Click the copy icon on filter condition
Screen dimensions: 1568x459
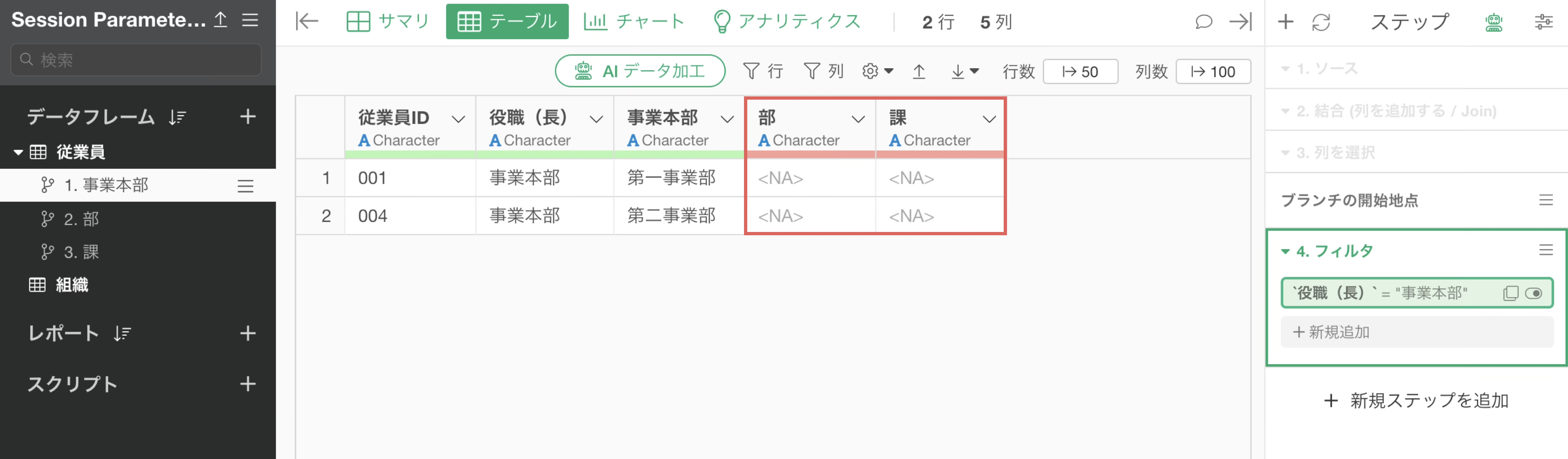click(x=1510, y=294)
